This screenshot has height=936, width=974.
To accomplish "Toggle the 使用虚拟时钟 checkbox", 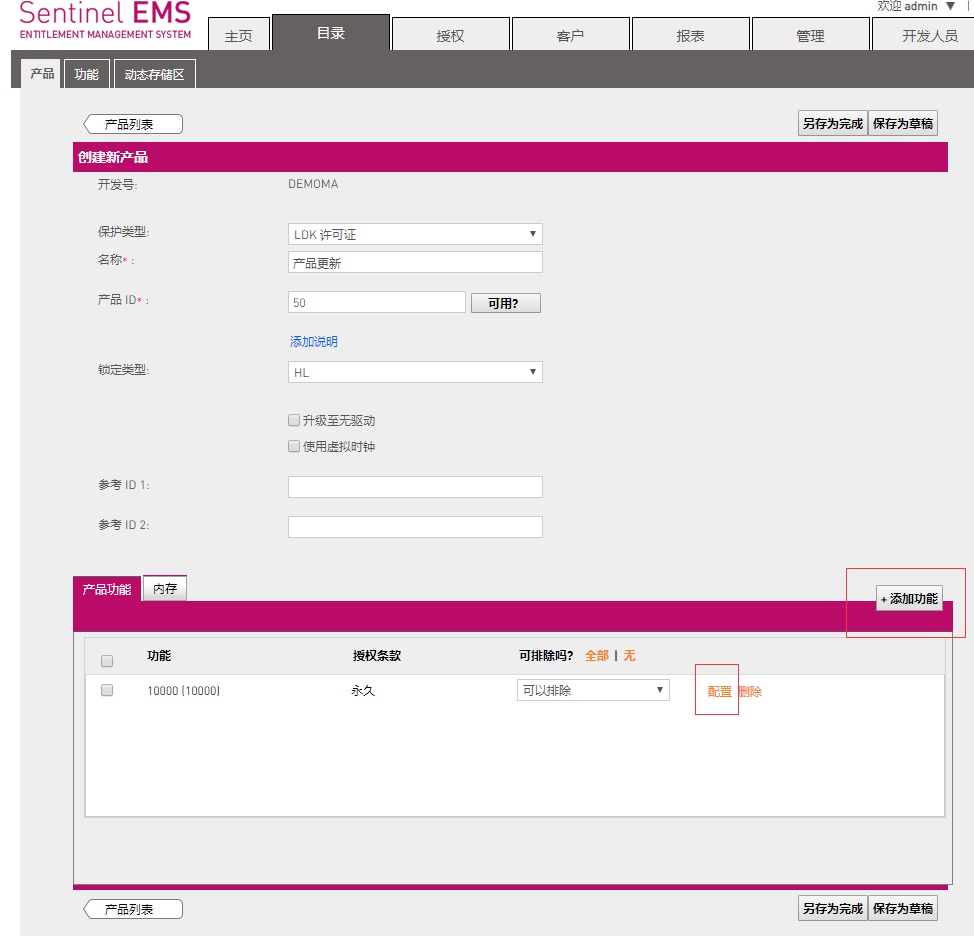I will point(294,447).
